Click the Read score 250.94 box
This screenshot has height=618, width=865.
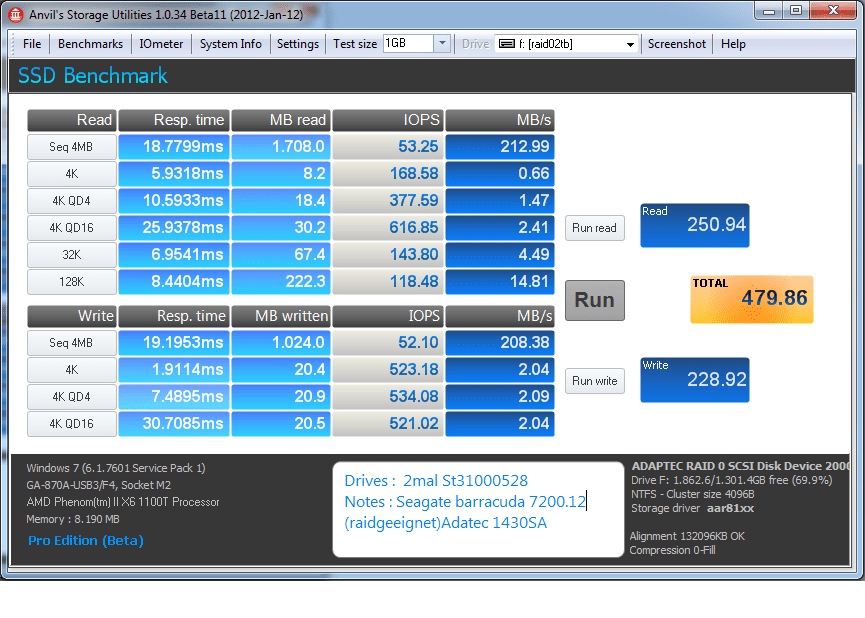point(695,225)
